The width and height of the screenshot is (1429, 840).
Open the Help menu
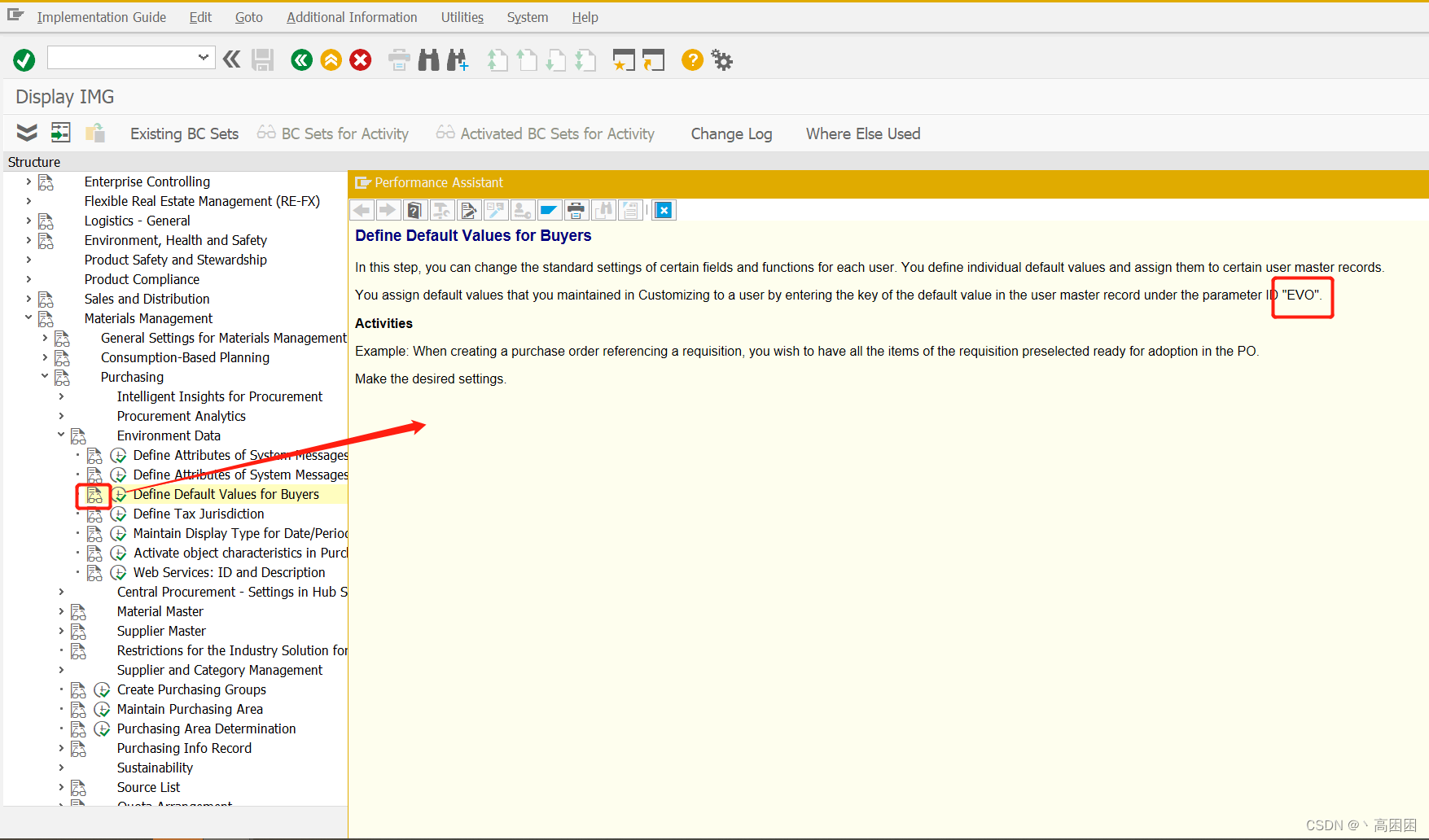pyautogui.click(x=585, y=17)
